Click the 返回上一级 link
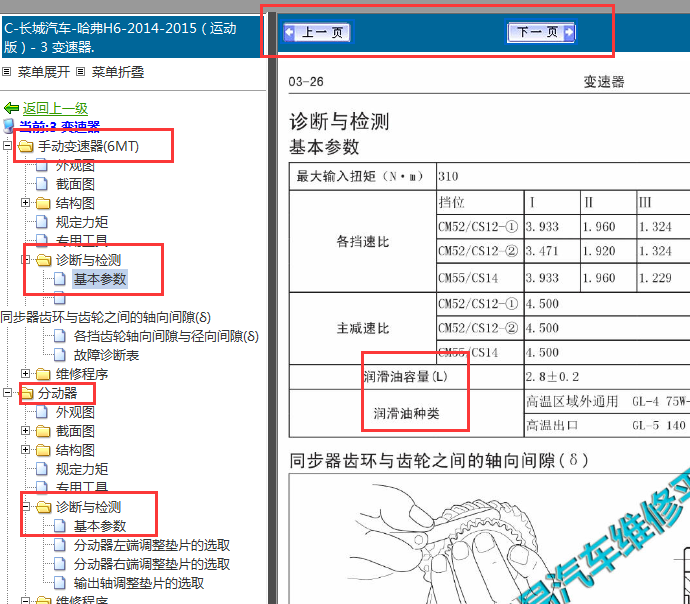690x604 pixels. (x=55, y=108)
